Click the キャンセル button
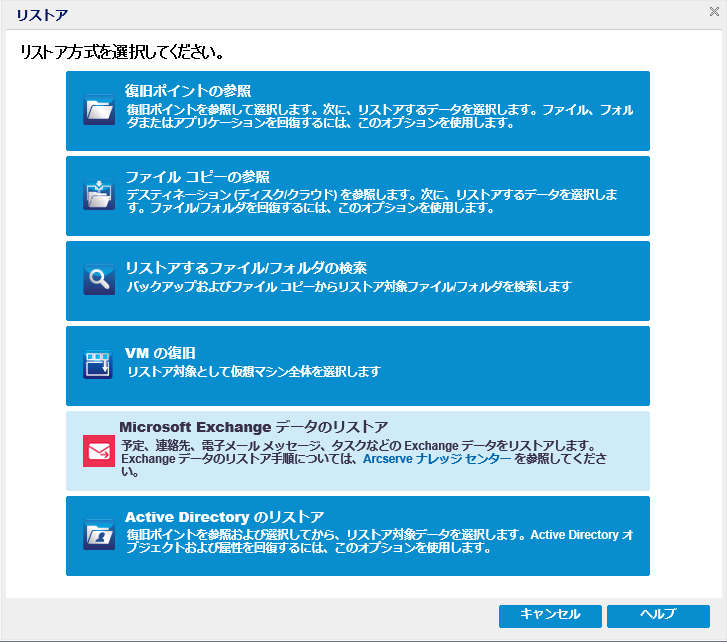 click(x=550, y=616)
